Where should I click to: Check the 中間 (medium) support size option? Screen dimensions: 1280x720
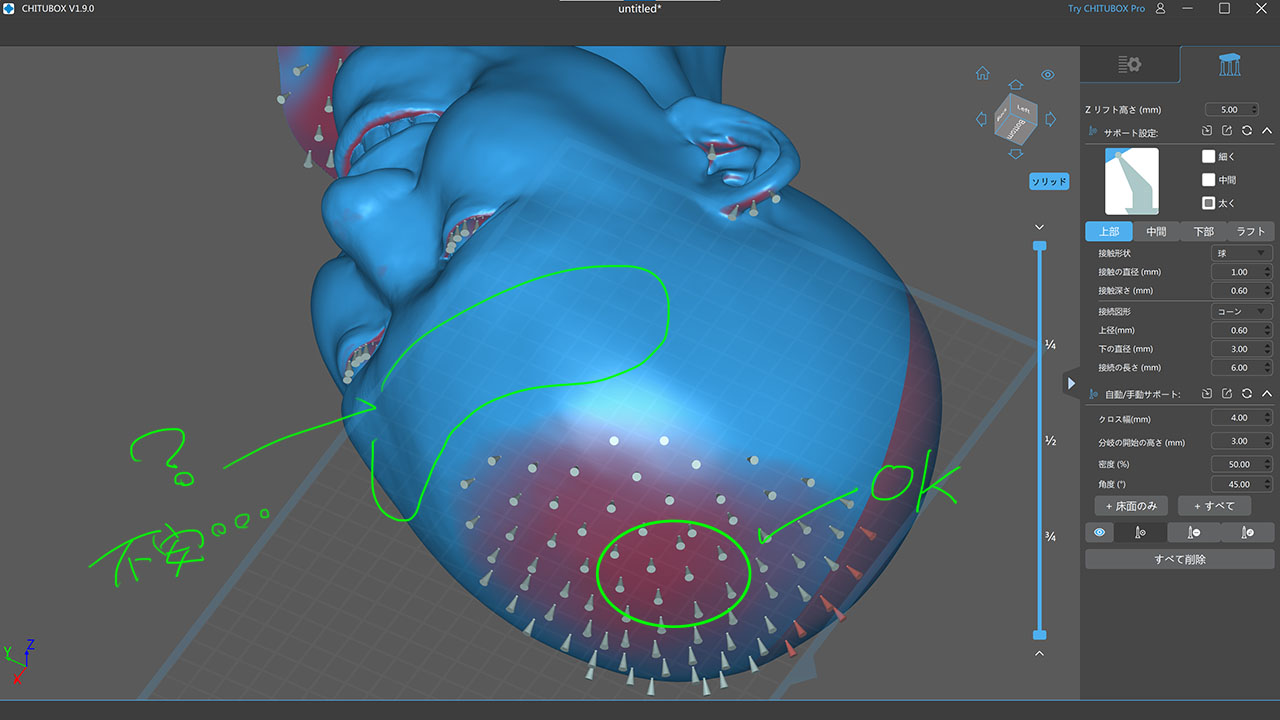point(1208,180)
